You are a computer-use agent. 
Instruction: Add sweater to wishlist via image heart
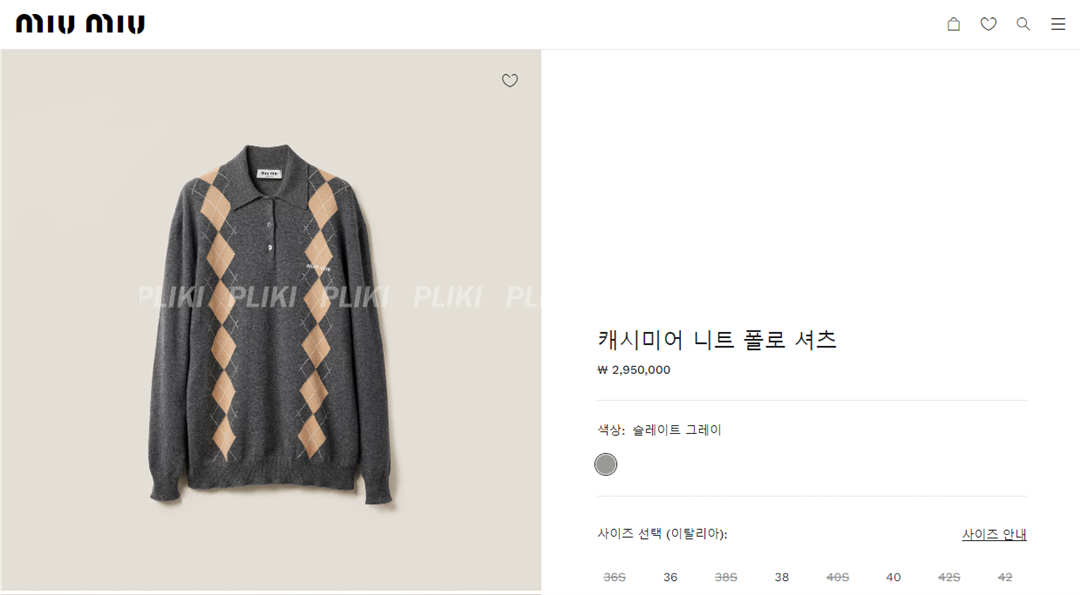(510, 81)
